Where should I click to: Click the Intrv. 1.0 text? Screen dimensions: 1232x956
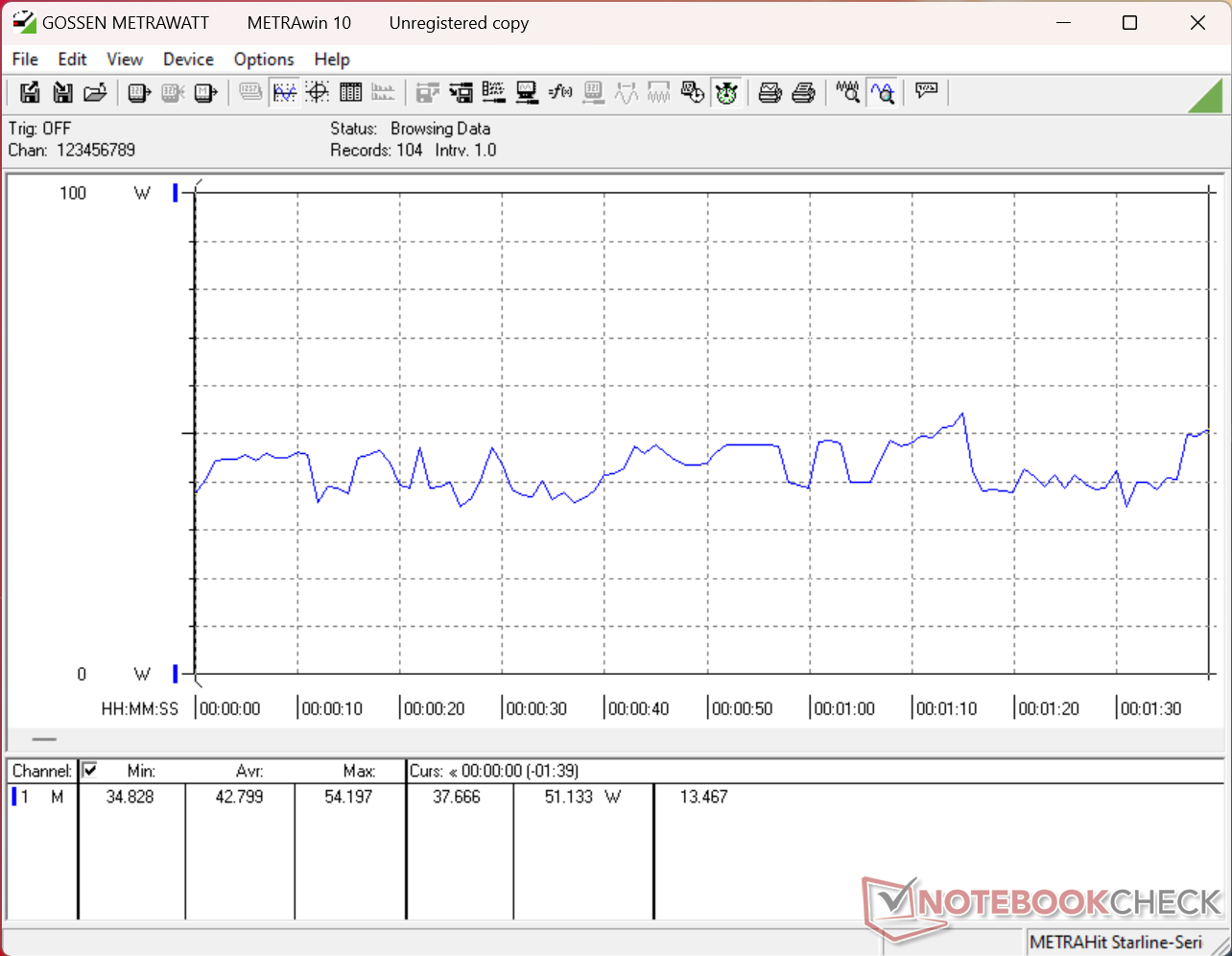[x=465, y=151]
